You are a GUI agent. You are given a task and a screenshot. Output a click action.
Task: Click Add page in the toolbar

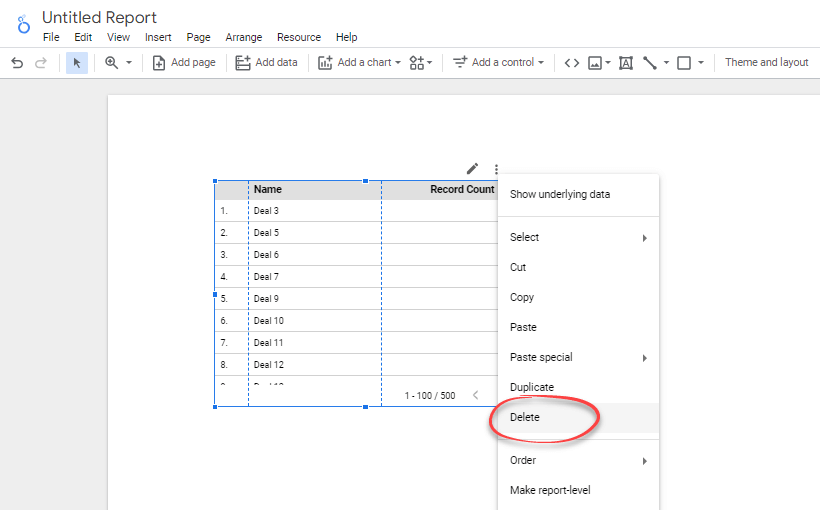tap(184, 63)
